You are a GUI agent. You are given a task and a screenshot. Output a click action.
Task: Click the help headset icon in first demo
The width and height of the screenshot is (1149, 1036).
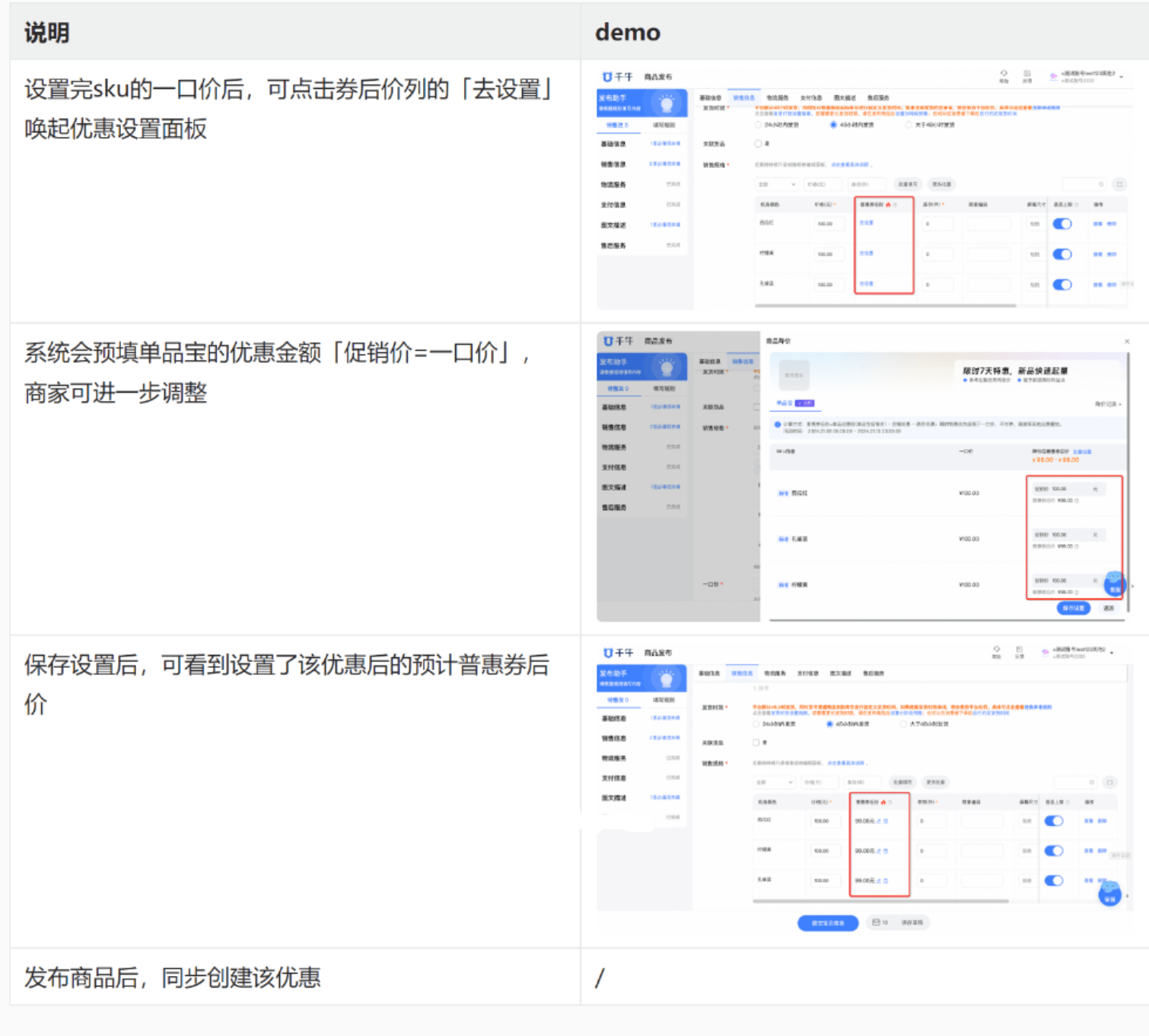click(x=1004, y=75)
